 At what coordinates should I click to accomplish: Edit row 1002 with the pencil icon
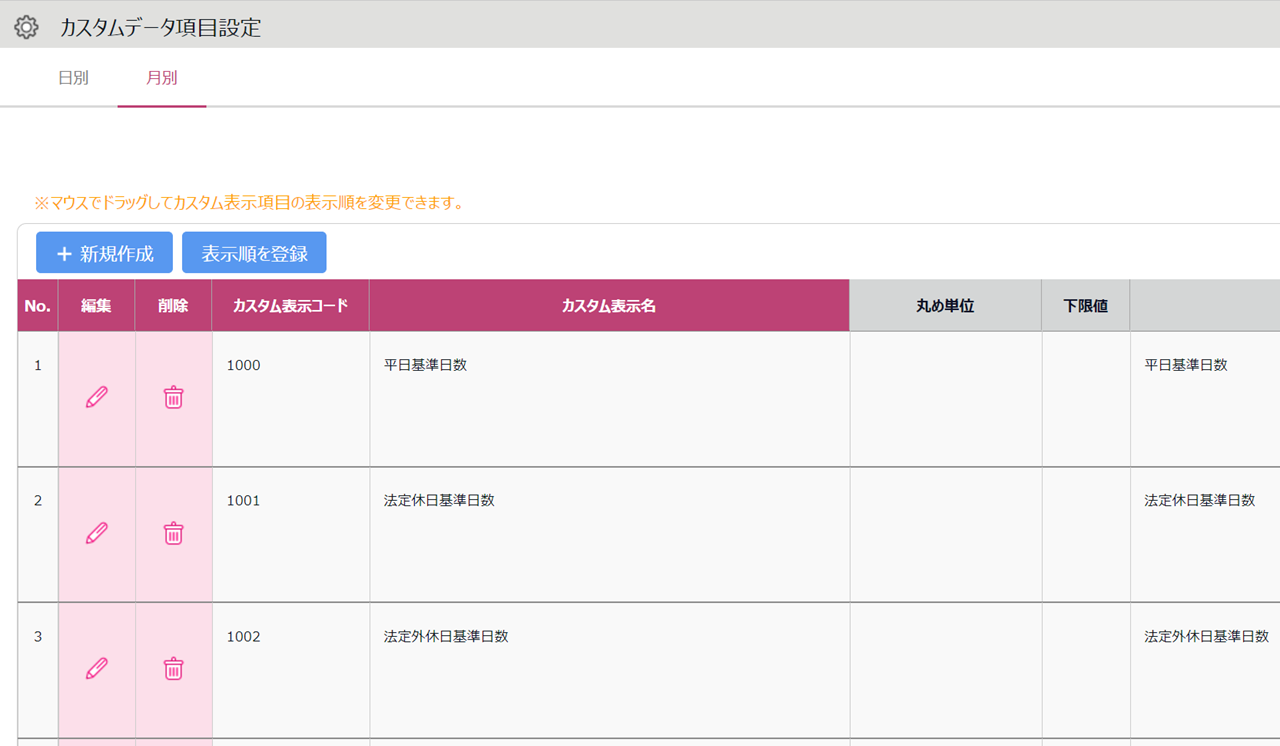(x=97, y=668)
